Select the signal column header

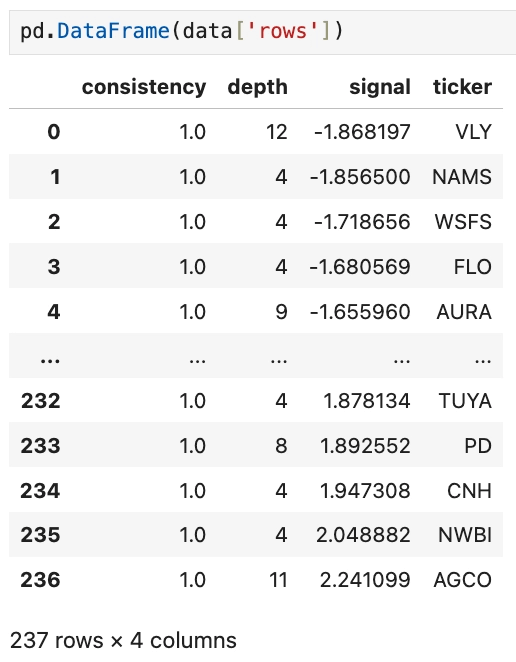[380, 87]
